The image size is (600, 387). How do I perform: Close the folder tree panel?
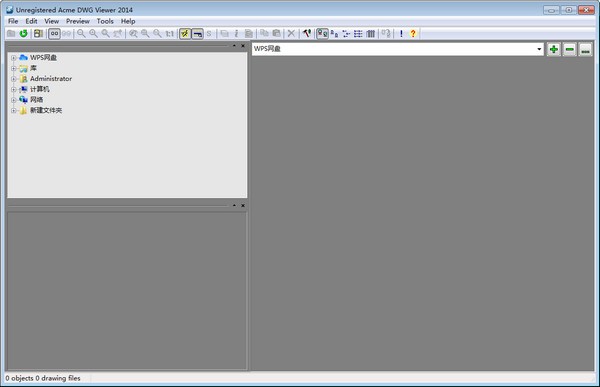[243, 46]
